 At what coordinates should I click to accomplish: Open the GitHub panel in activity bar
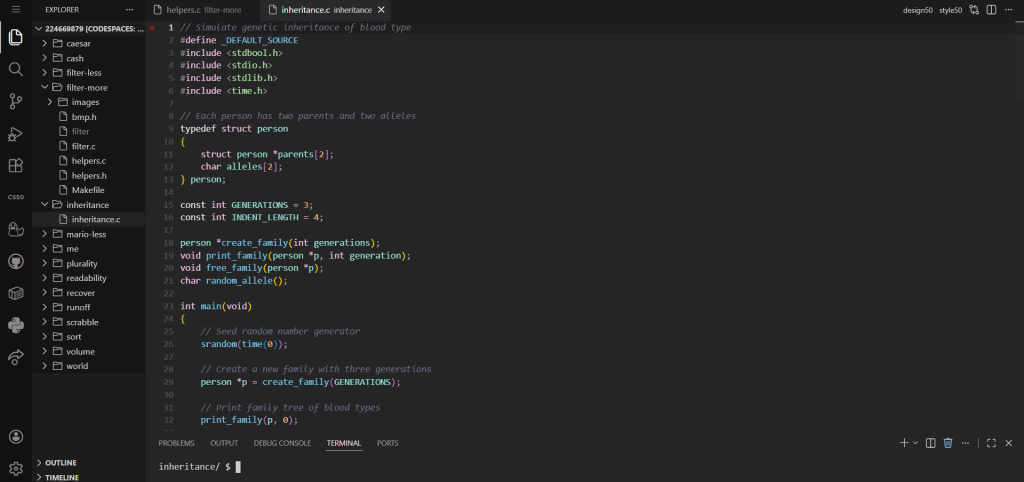pos(15,261)
